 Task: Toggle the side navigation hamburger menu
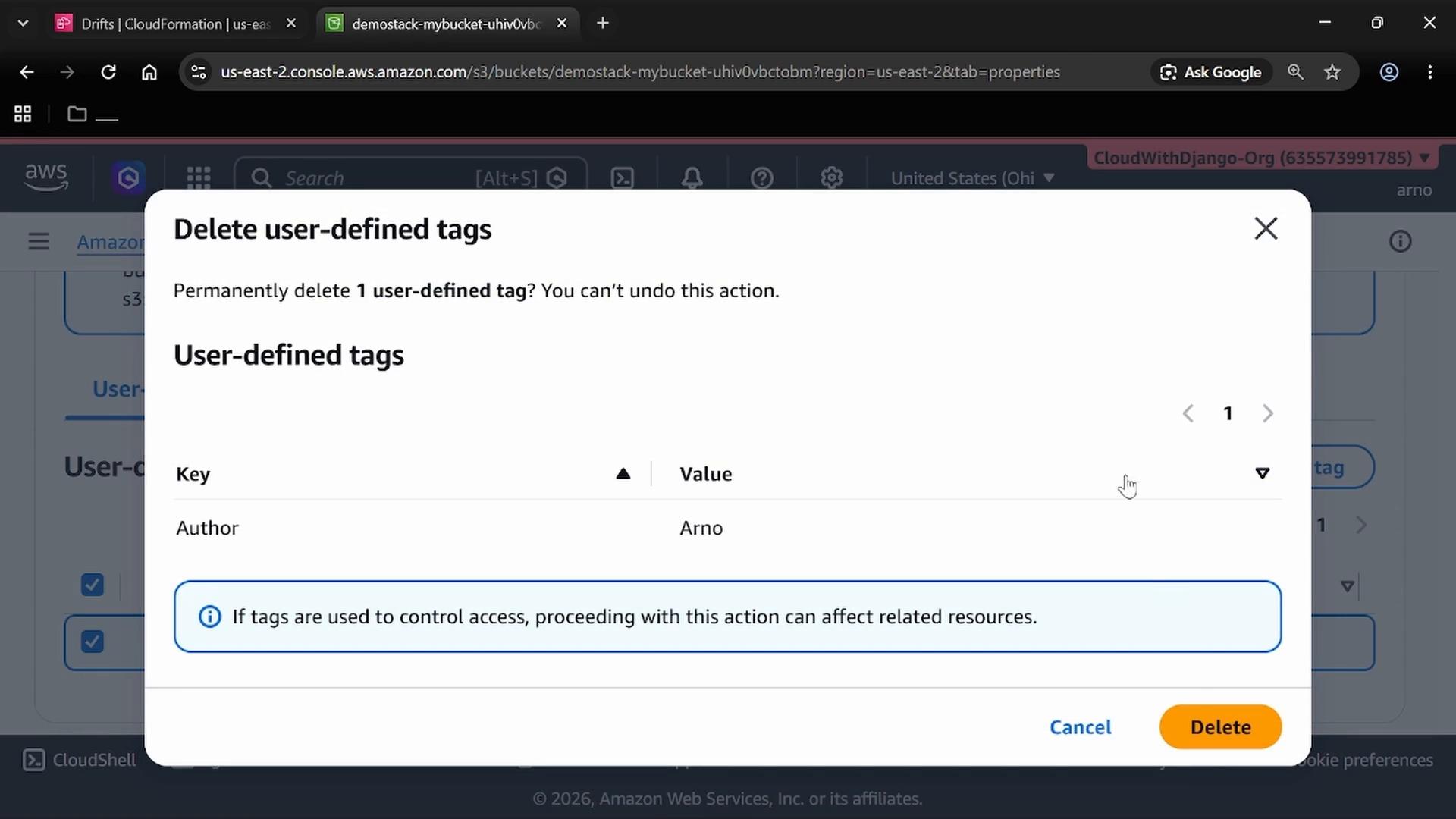[39, 242]
